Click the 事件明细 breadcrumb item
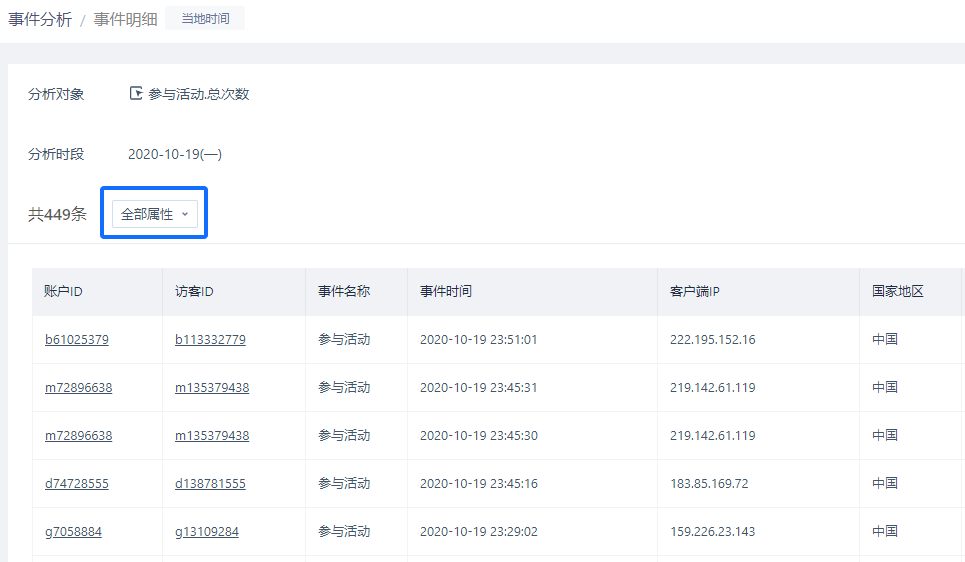This screenshot has width=965, height=562. [125, 19]
